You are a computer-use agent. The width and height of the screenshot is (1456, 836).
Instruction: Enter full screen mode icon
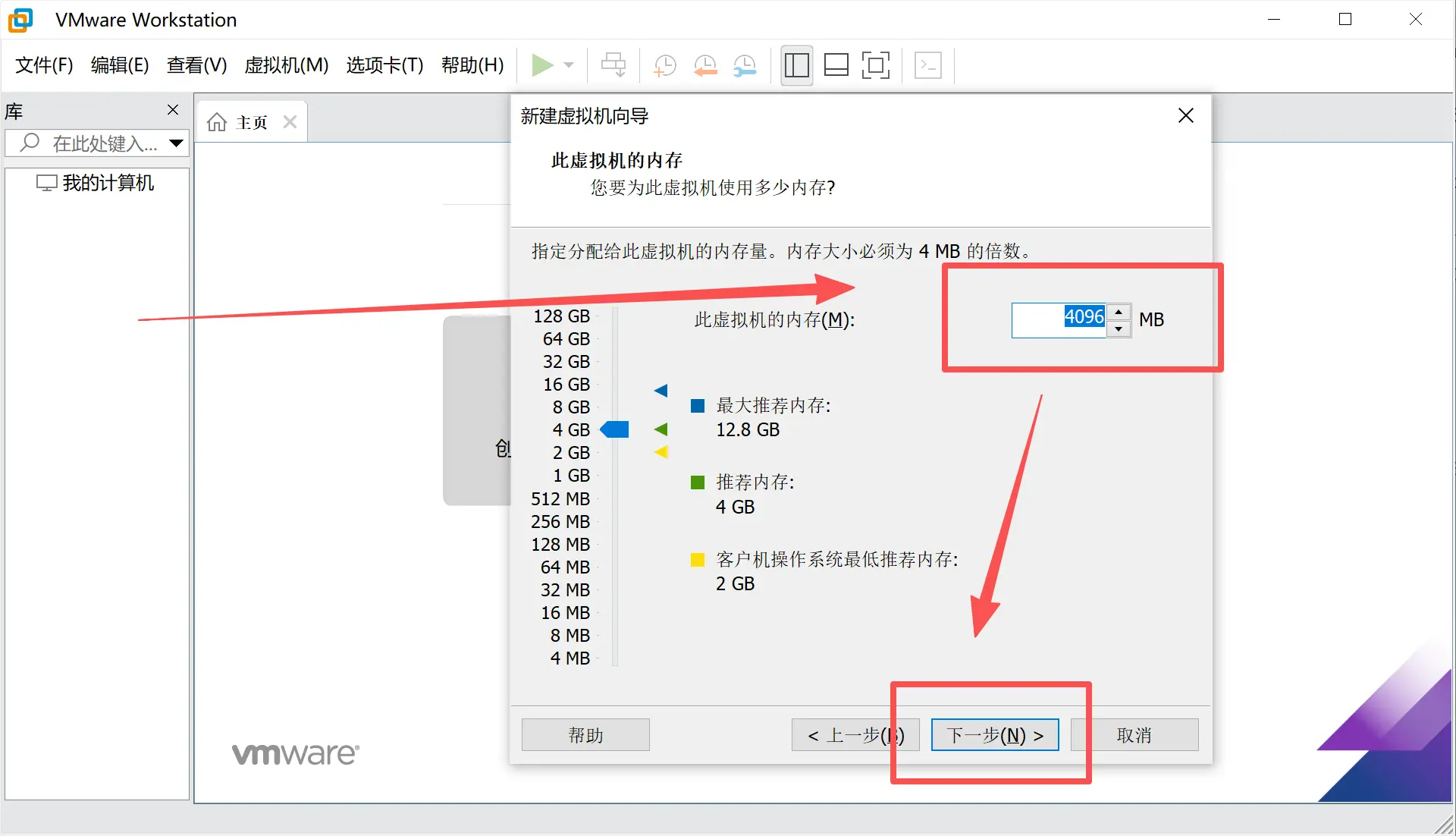click(x=876, y=65)
